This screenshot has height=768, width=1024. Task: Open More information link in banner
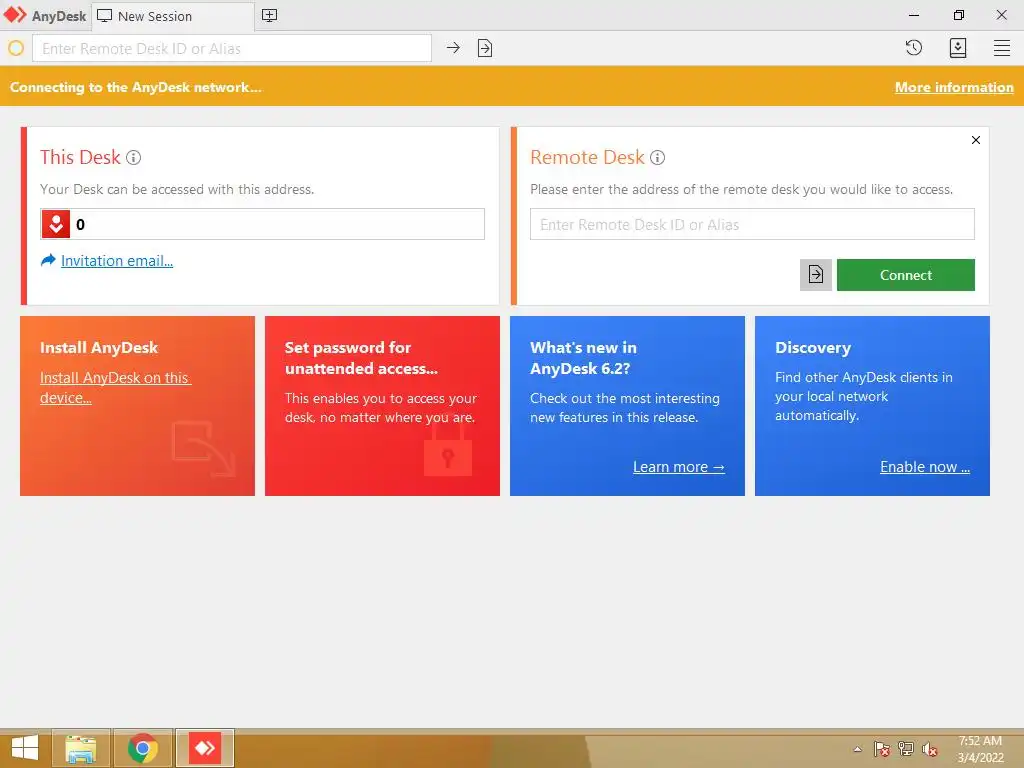pos(953,87)
